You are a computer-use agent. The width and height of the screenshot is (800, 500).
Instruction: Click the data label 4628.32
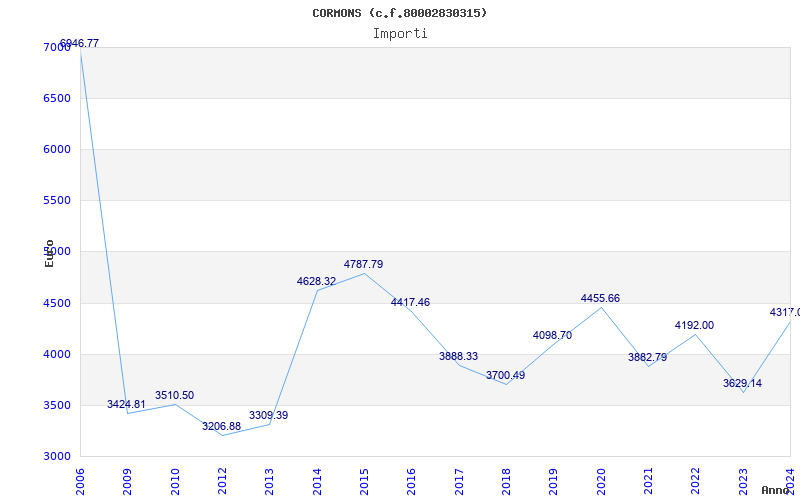point(316,281)
